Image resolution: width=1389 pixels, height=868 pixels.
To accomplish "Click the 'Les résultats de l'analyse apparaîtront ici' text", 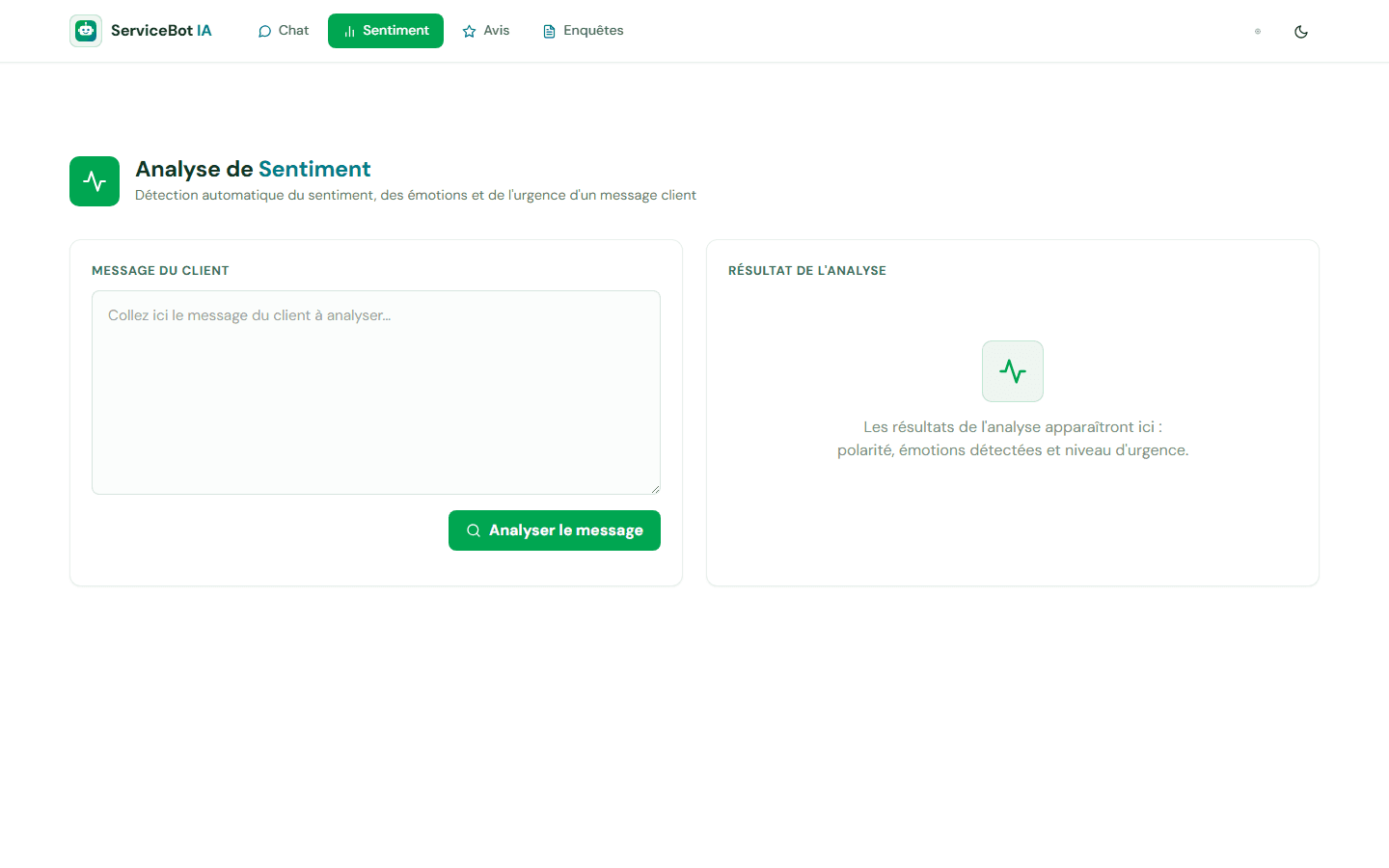I will [x=1013, y=427].
